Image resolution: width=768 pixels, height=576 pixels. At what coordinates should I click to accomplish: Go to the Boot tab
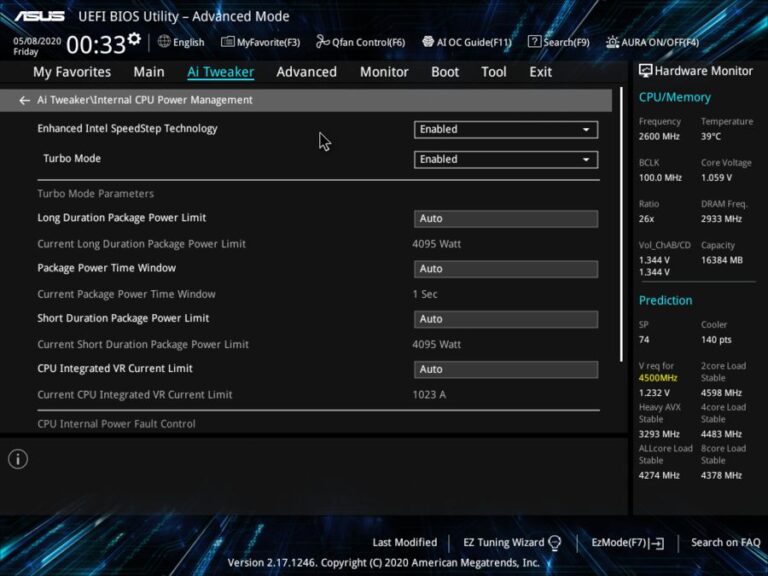tap(445, 72)
